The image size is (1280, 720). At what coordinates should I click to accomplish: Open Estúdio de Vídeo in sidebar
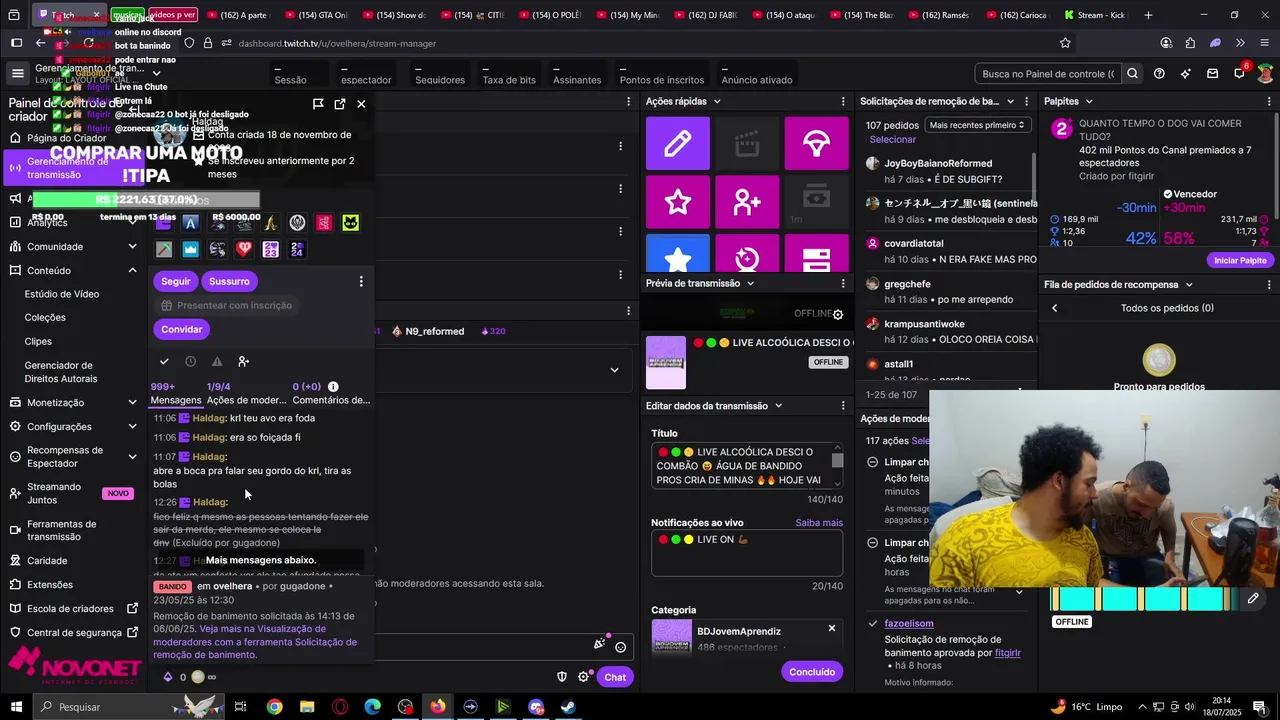click(x=62, y=294)
